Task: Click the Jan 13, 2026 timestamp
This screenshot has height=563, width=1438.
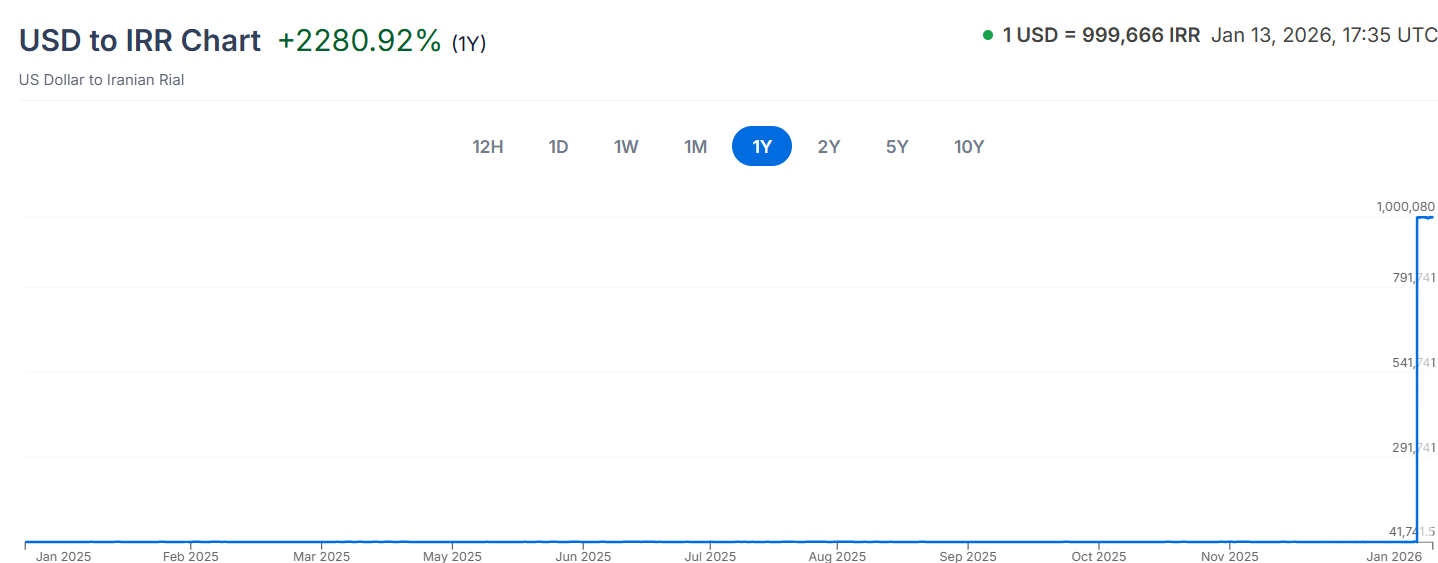Action: click(1324, 35)
